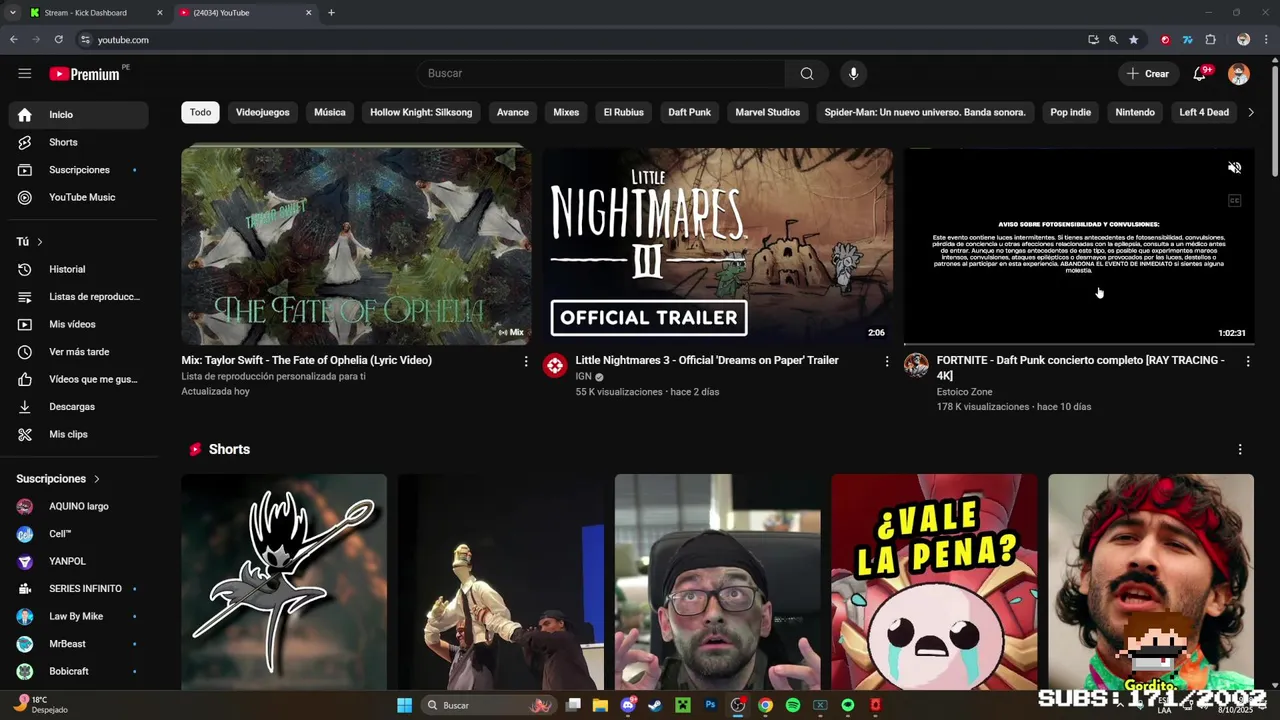
Task: Open the IGN channel avatar
Action: click(x=555, y=365)
